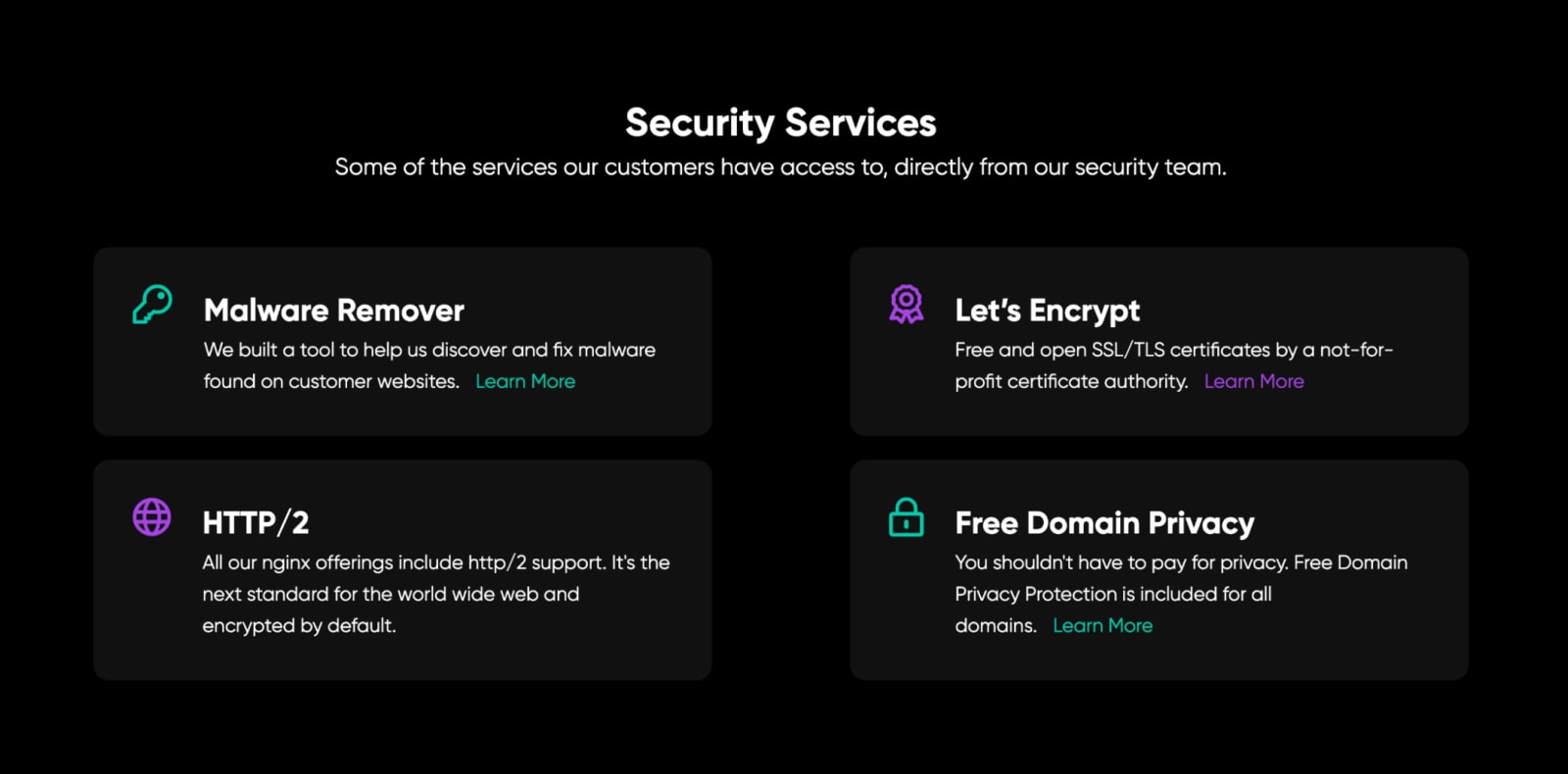Click the nginx http/2 support description
This screenshot has height=774, width=1568.
point(436,562)
